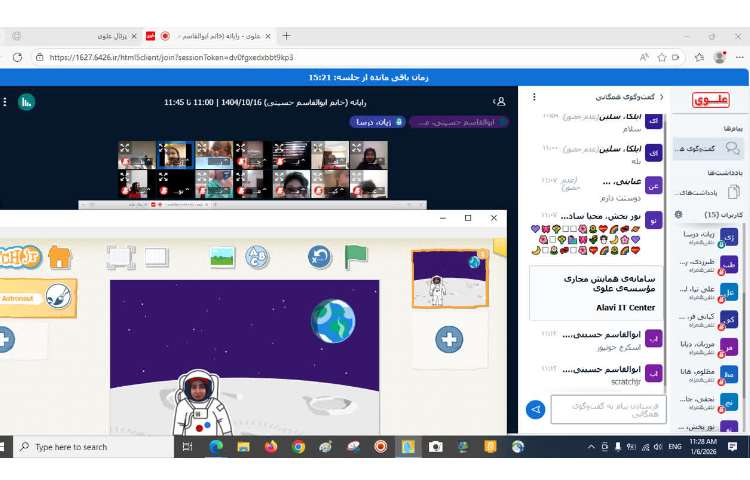The height and width of the screenshot is (480, 750).
Task: Click the ScratchJr reset characters icon
Action: 319,257
